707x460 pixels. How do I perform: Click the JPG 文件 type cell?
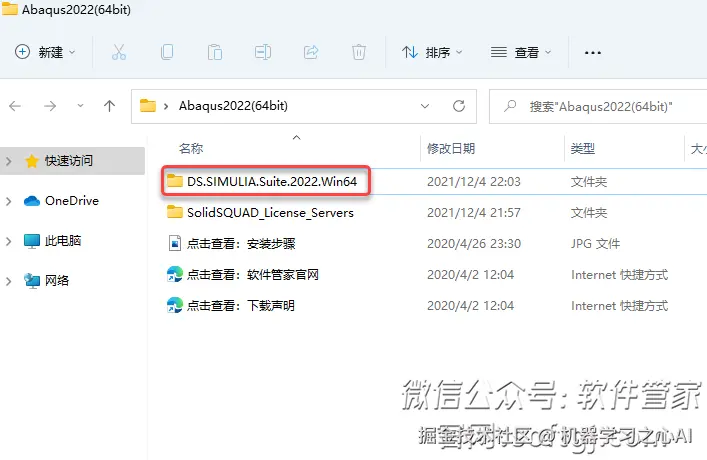click(595, 244)
